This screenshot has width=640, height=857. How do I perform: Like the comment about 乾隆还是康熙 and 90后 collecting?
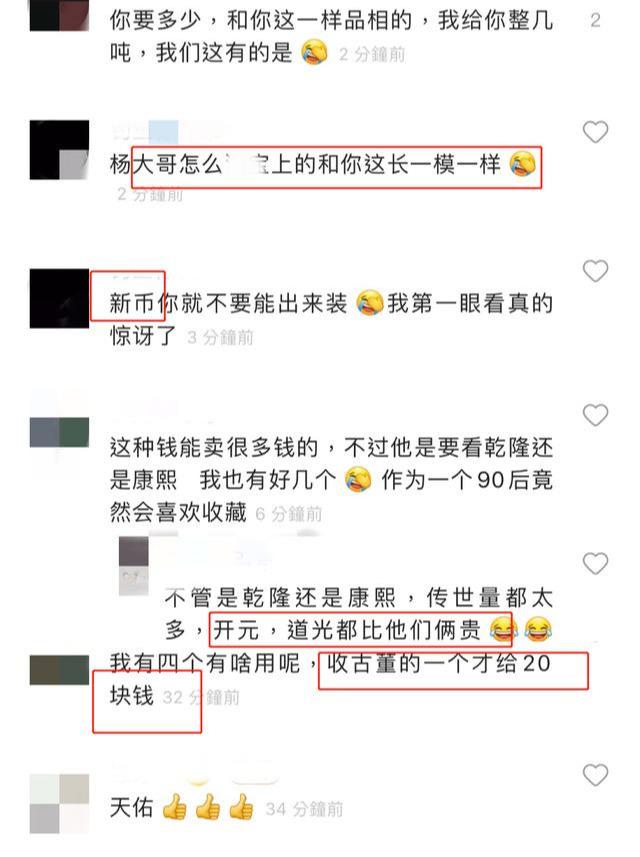pyautogui.click(x=595, y=415)
